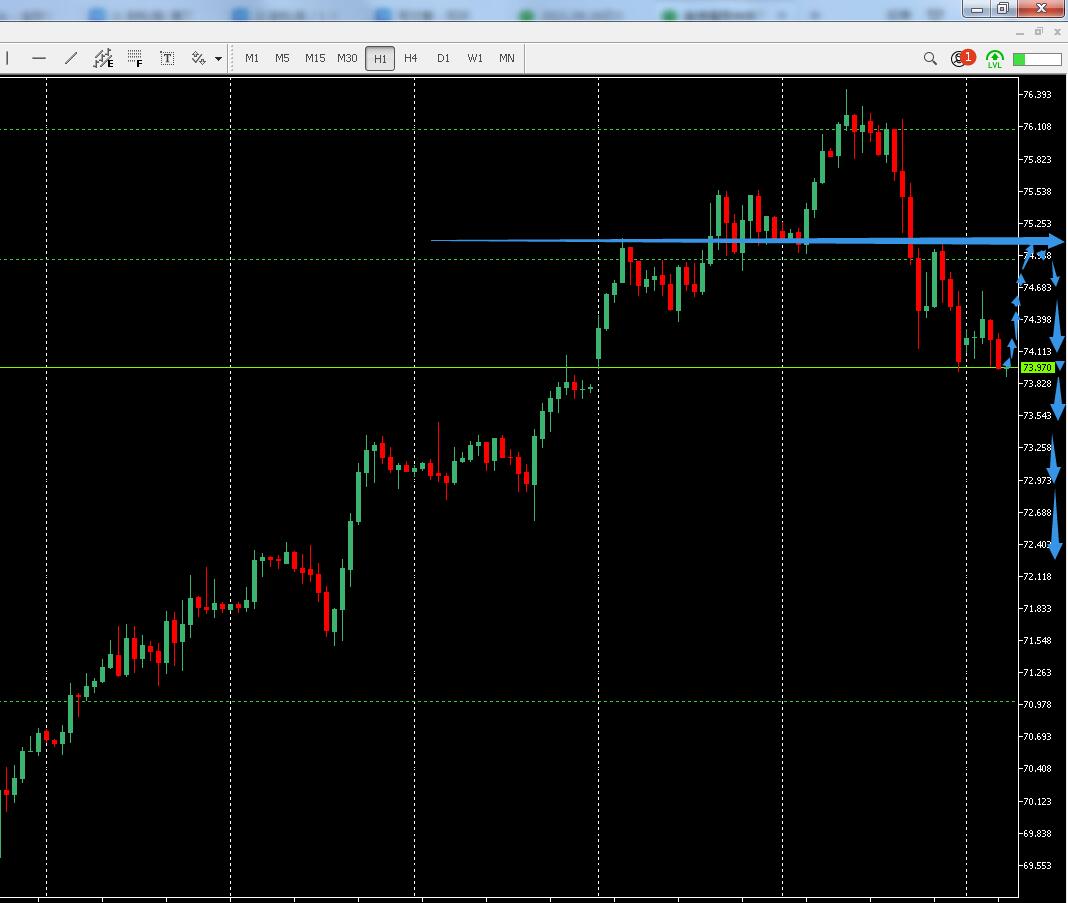Viewport: 1068px width, 903px height.
Task: Select the vertical line drawing tool
Action: click(7, 59)
